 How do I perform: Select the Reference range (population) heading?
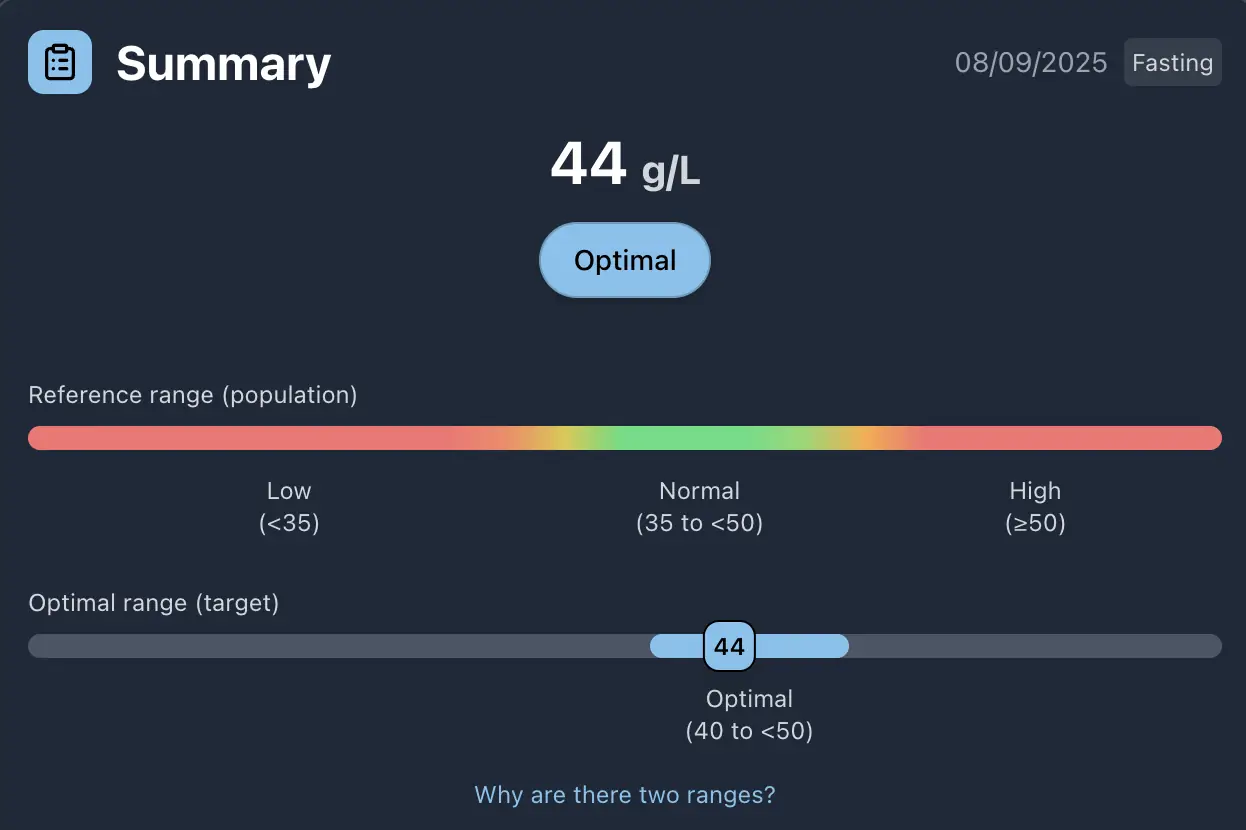tap(193, 394)
